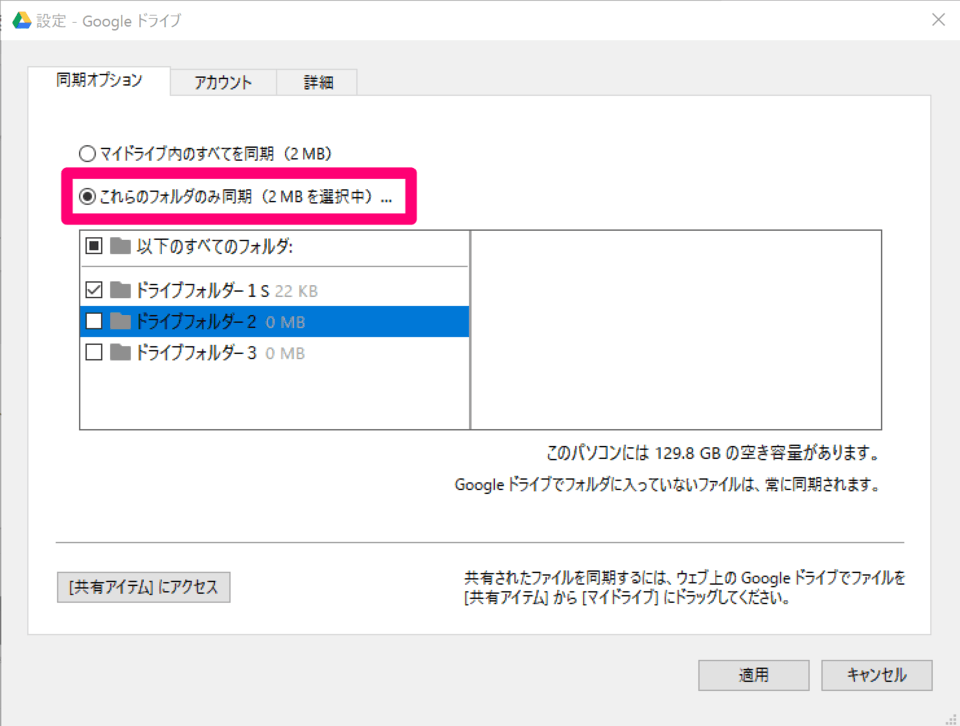
Task: Select the ドライブフォルダー 1 row label
Action: coord(202,290)
